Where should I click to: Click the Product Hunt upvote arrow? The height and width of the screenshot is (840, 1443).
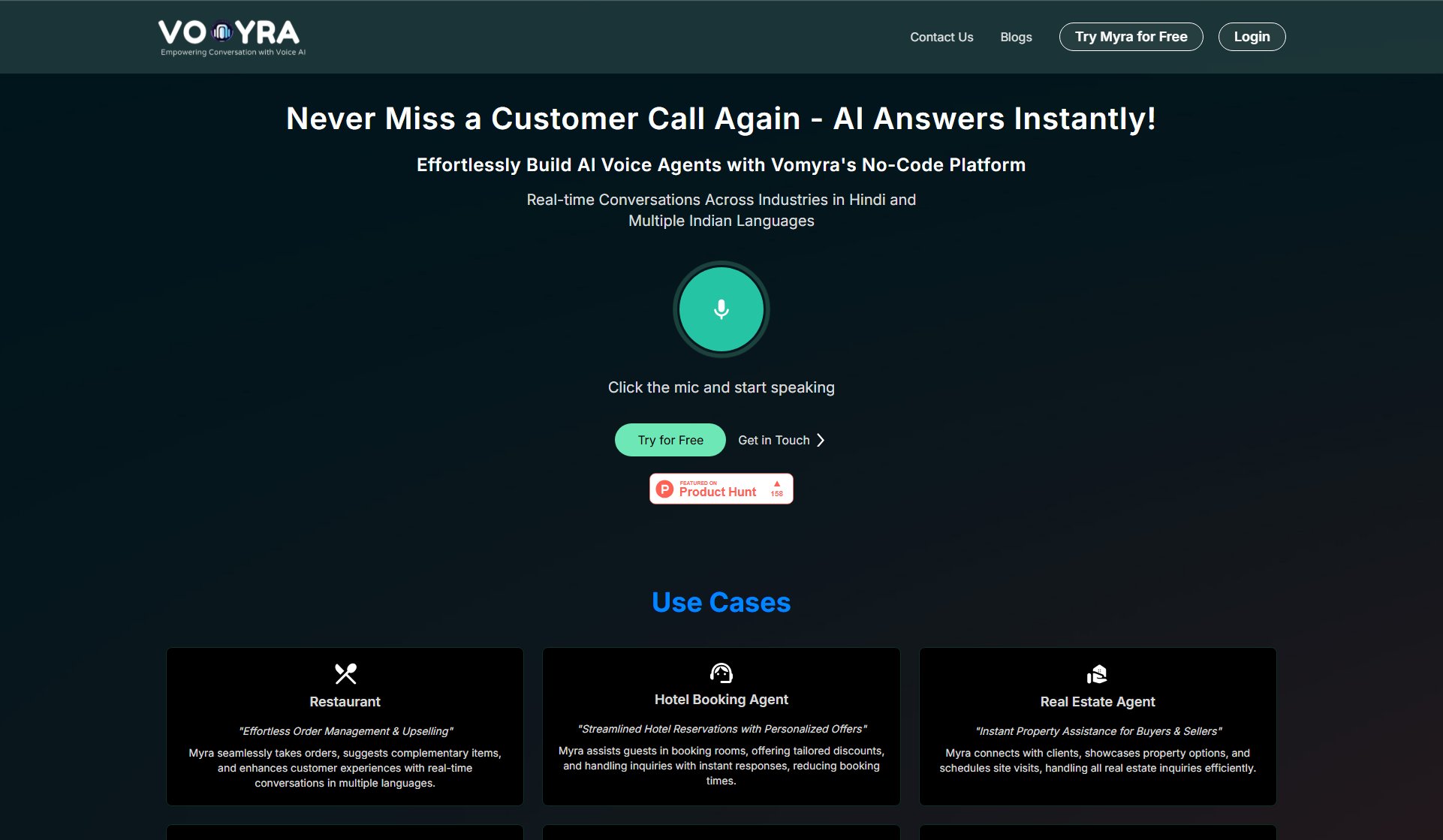pos(777,483)
